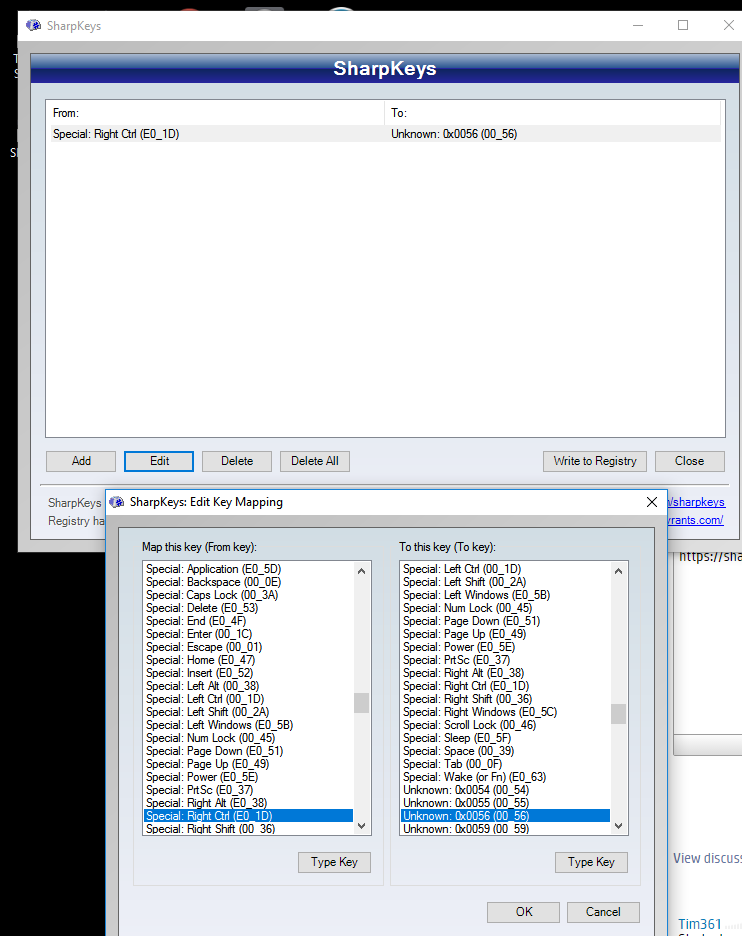Maximize the SharpKeys main window

[683, 25]
